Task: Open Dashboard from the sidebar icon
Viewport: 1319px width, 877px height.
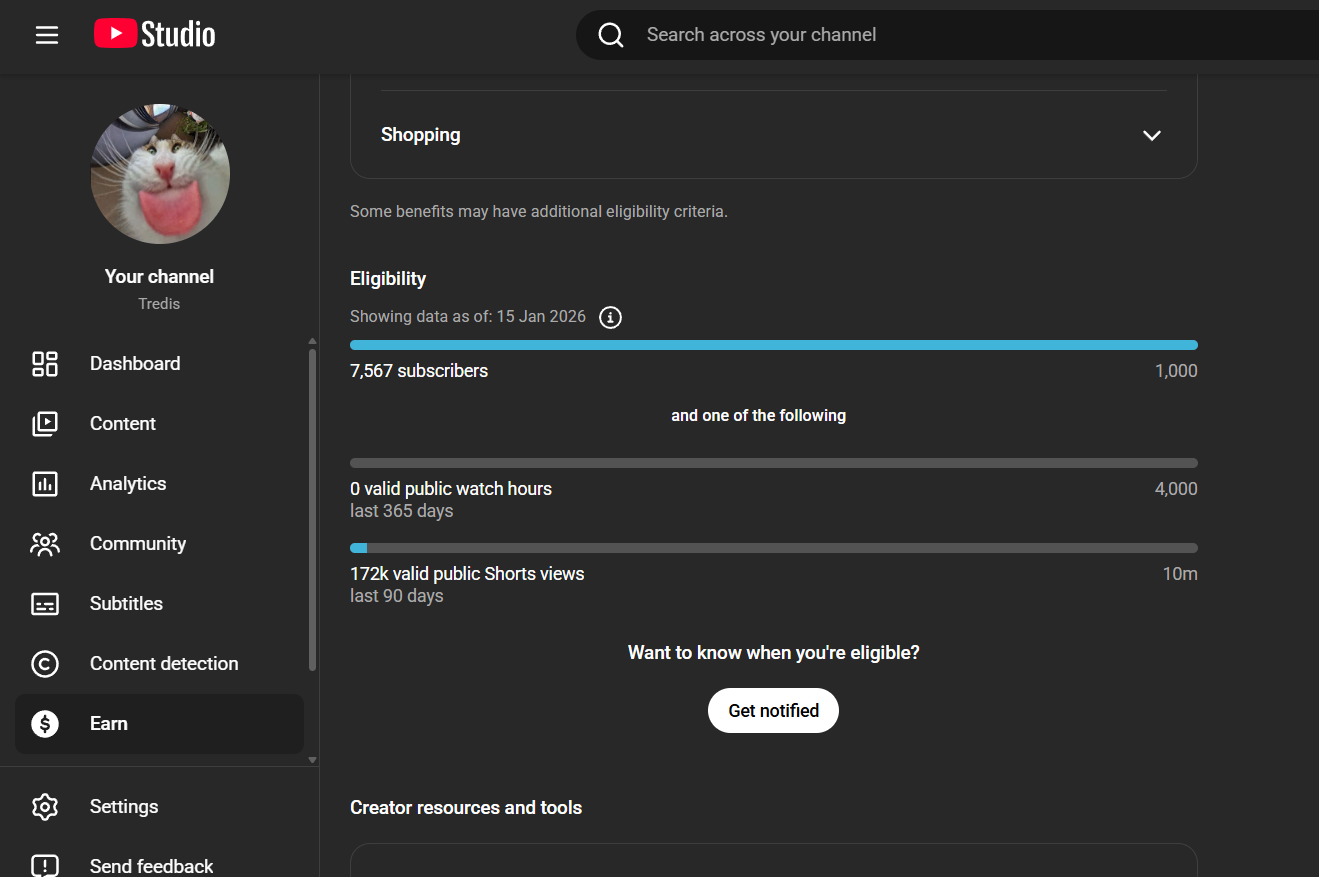Action: tap(45, 364)
